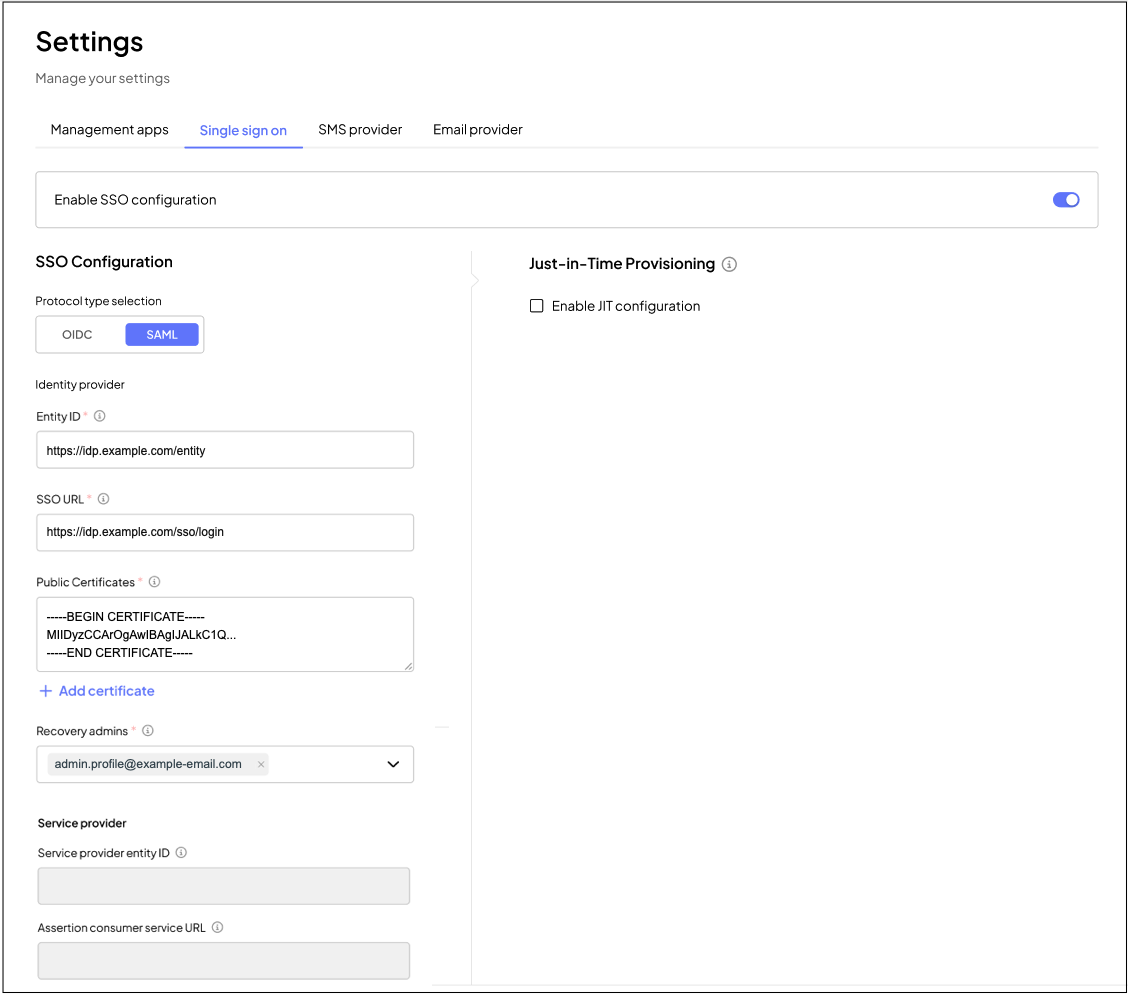Click the Assertion consumer service URL info icon
This screenshot has width=1128, height=996.
pos(217,927)
